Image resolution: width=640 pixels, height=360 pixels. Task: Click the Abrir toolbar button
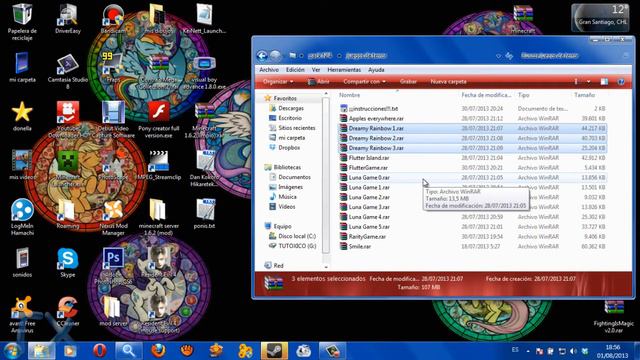[x=319, y=82]
